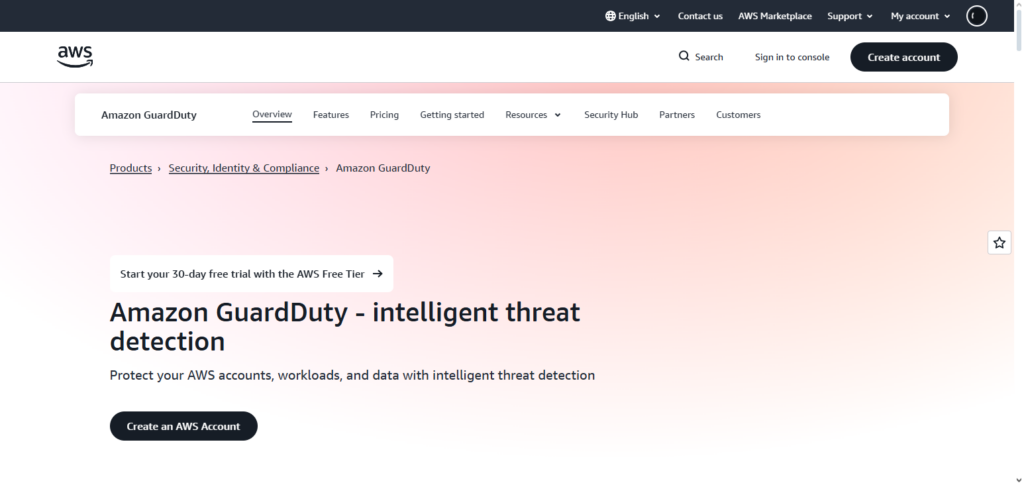The width and height of the screenshot is (1024, 485).
Task: Open the Customers tab
Action: tap(738, 114)
